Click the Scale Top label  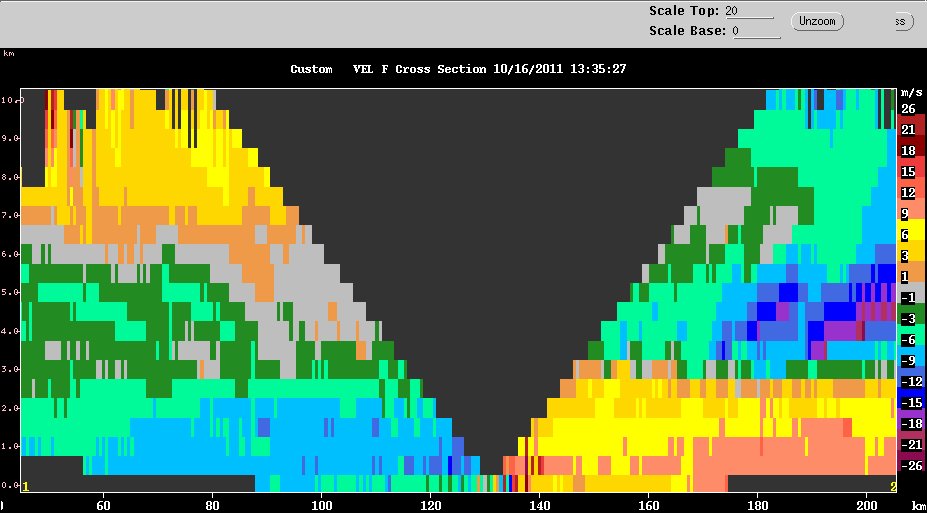coord(684,11)
